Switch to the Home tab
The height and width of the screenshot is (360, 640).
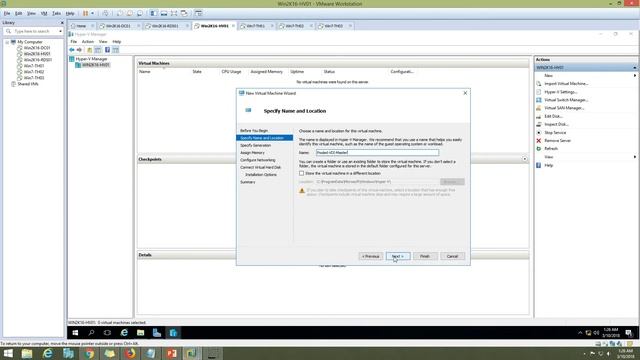pos(81,26)
